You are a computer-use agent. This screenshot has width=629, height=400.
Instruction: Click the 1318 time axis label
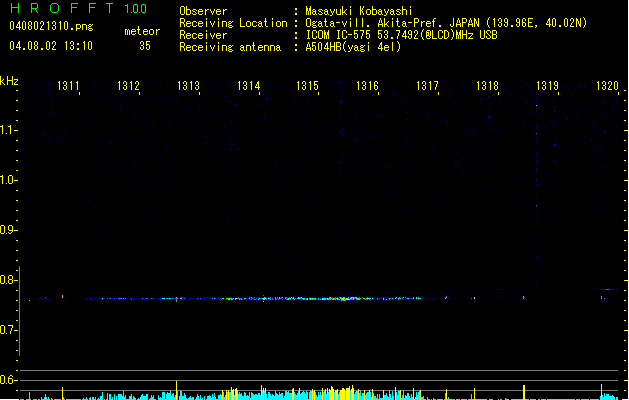tap(487, 86)
